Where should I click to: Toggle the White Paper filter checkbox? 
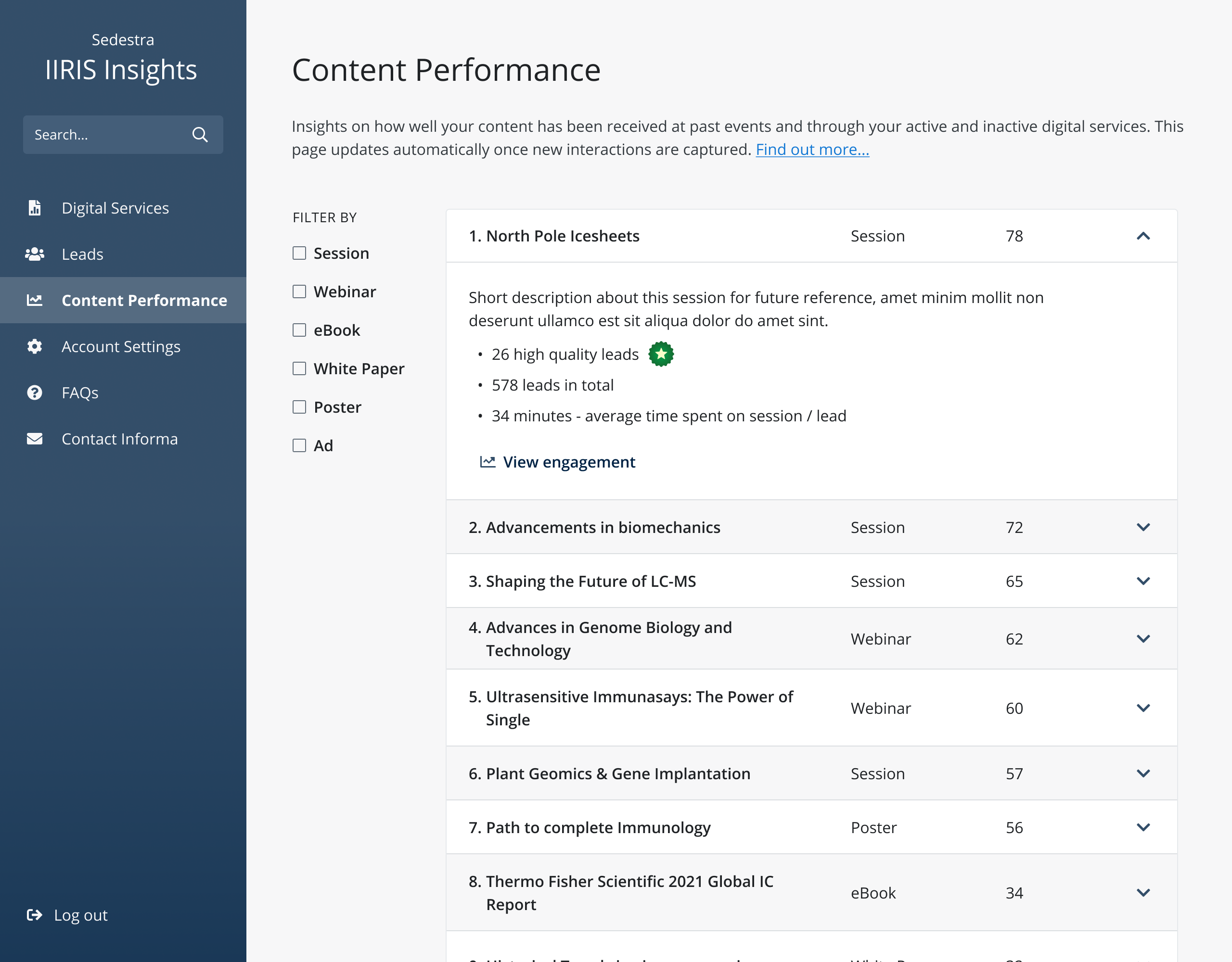click(x=299, y=368)
